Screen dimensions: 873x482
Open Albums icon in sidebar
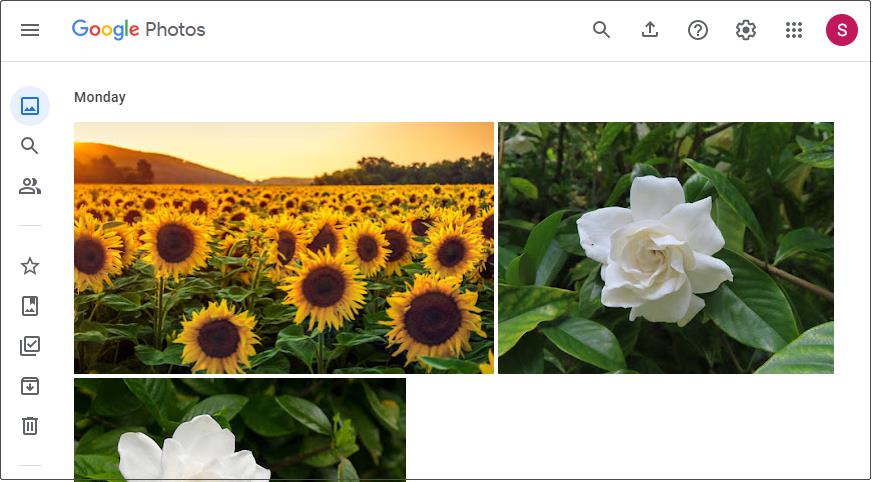point(30,306)
